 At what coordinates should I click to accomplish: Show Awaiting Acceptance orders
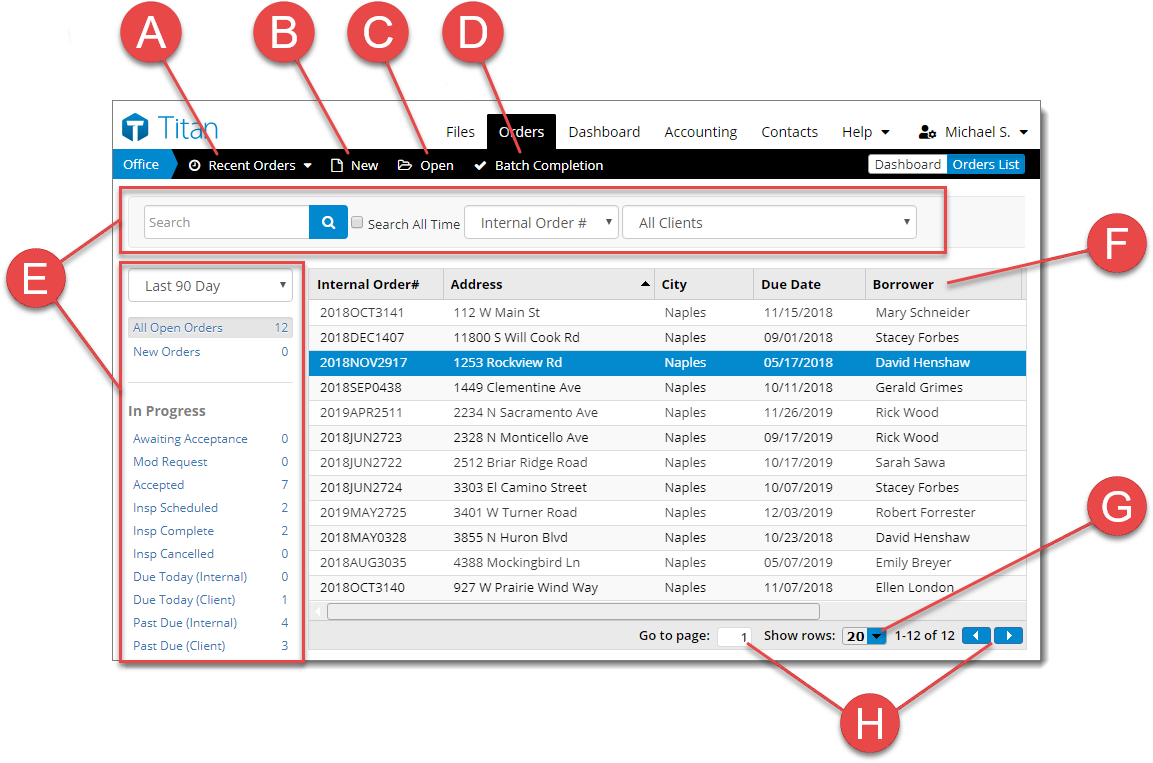[x=190, y=439]
